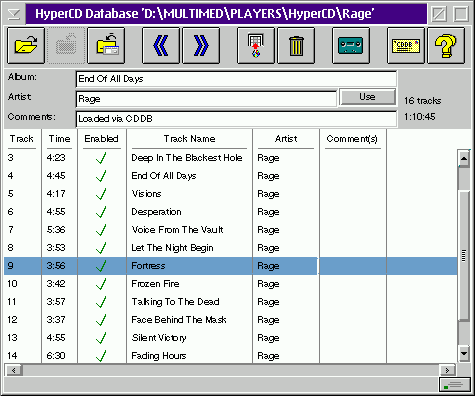The height and width of the screenshot is (396, 475).
Task: Click track number 12 cell
Action: point(12,320)
